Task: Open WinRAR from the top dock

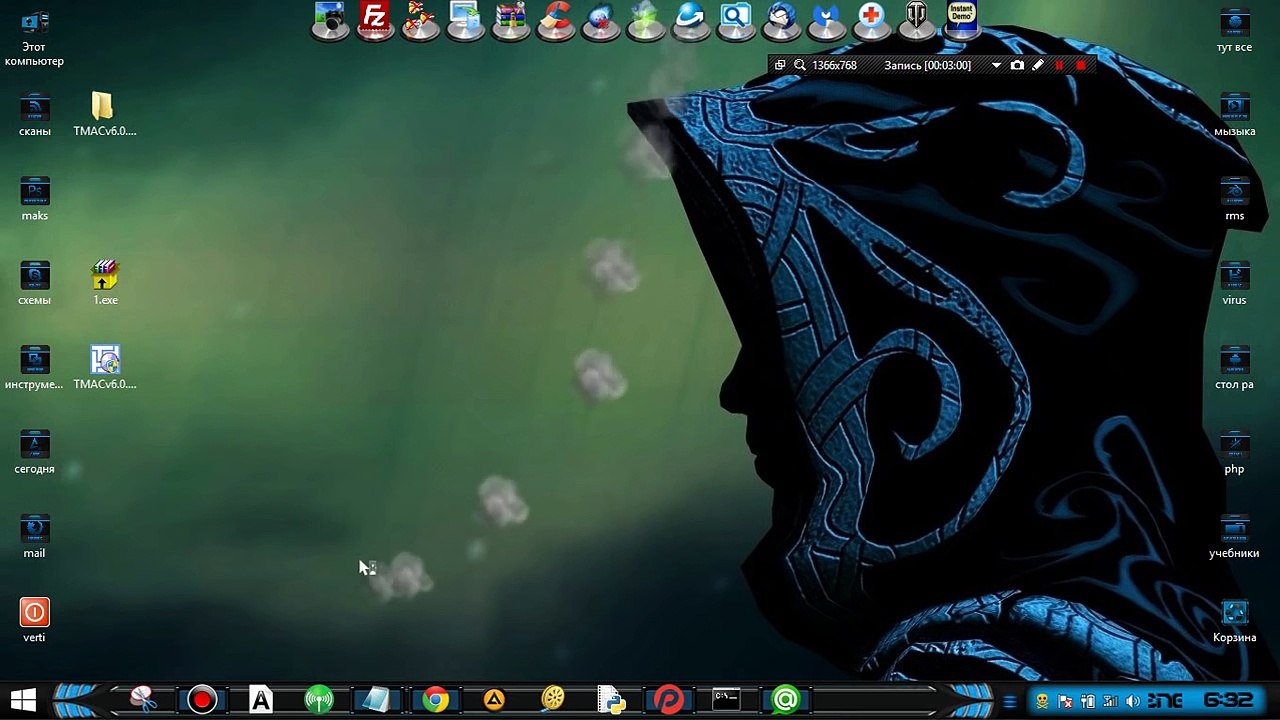Action: coord(511,19)
